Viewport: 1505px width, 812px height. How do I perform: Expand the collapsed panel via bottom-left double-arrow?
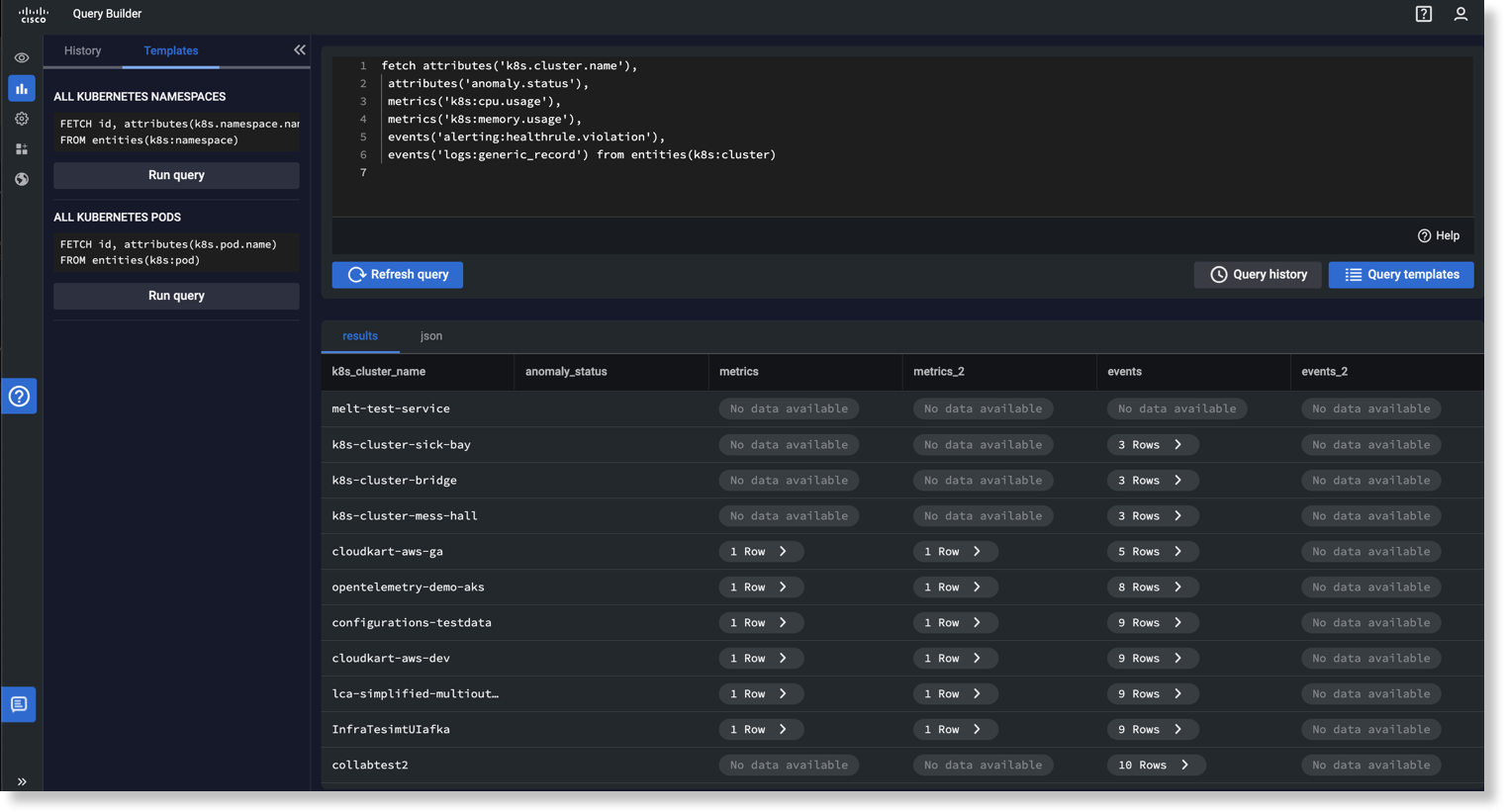pos(21,780)
